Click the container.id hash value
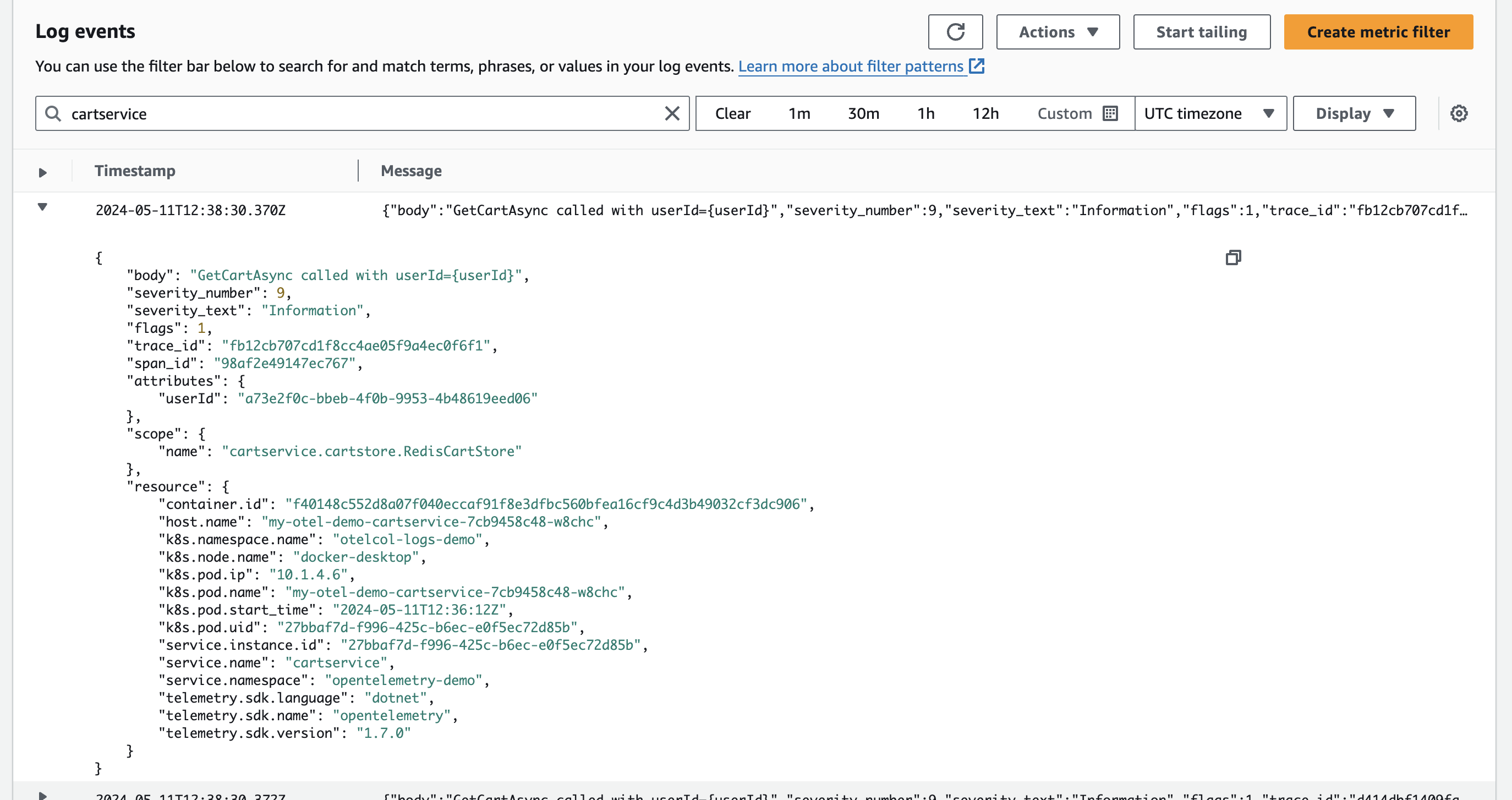1512x800 pixels. pyautogui.click(x=546, y=504)
